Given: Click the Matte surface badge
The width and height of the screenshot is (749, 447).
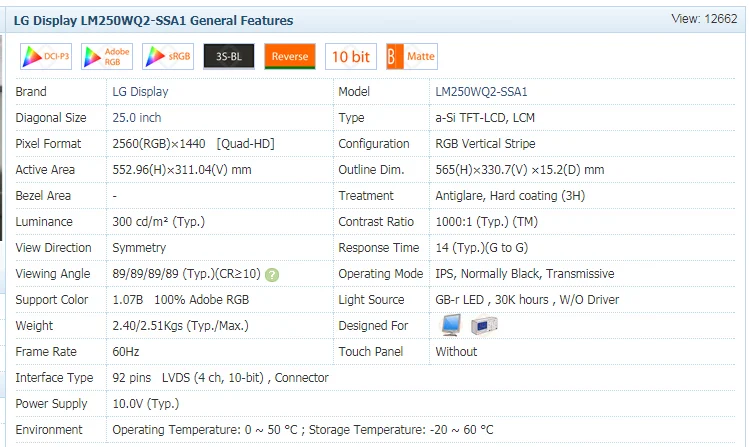Looking at the screenshot, I should point(412,56).
